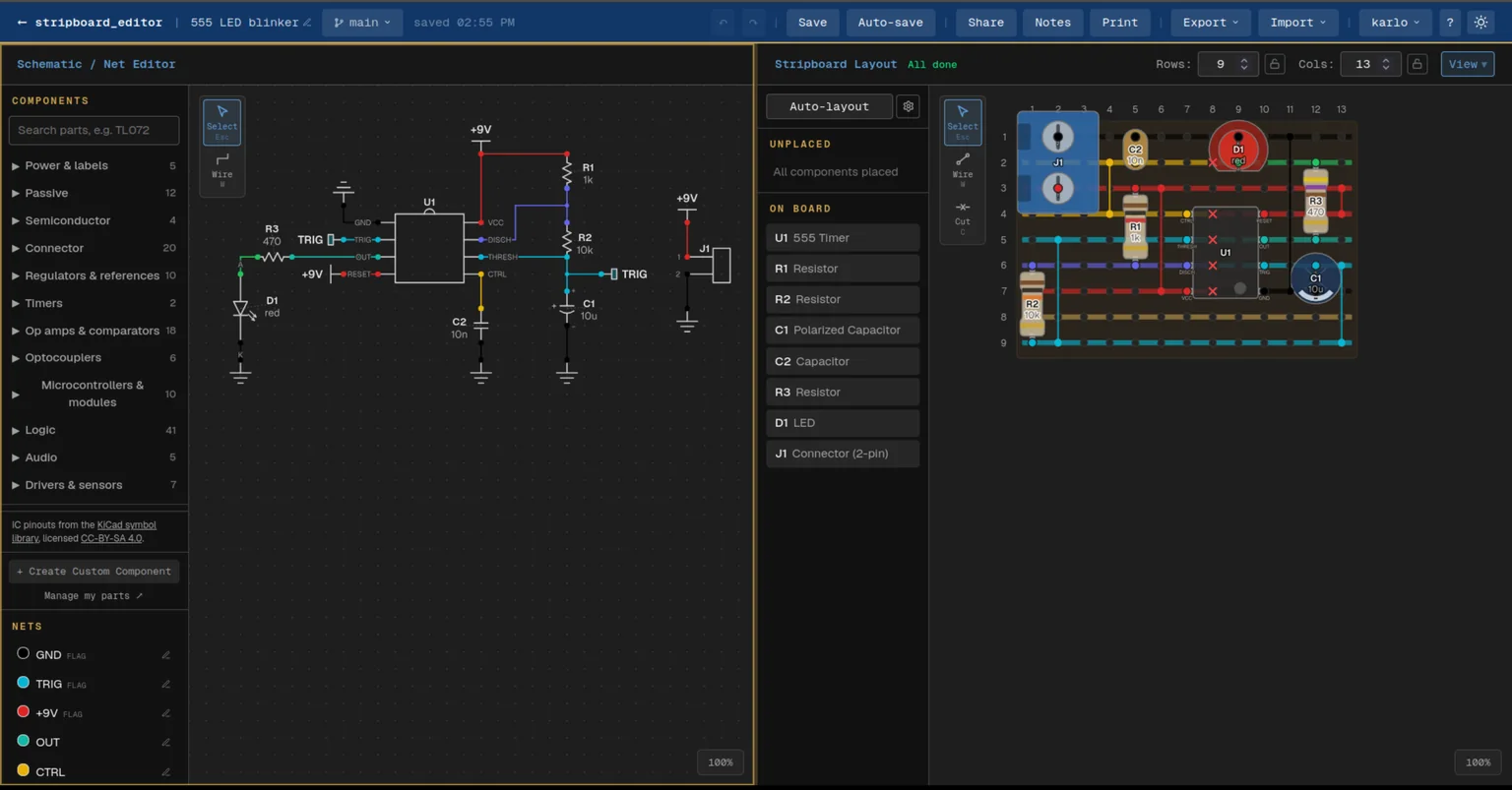Screen dimensions: 1512x790
Task: Follow the Manage my parts link
Action: tap(94, 596)
